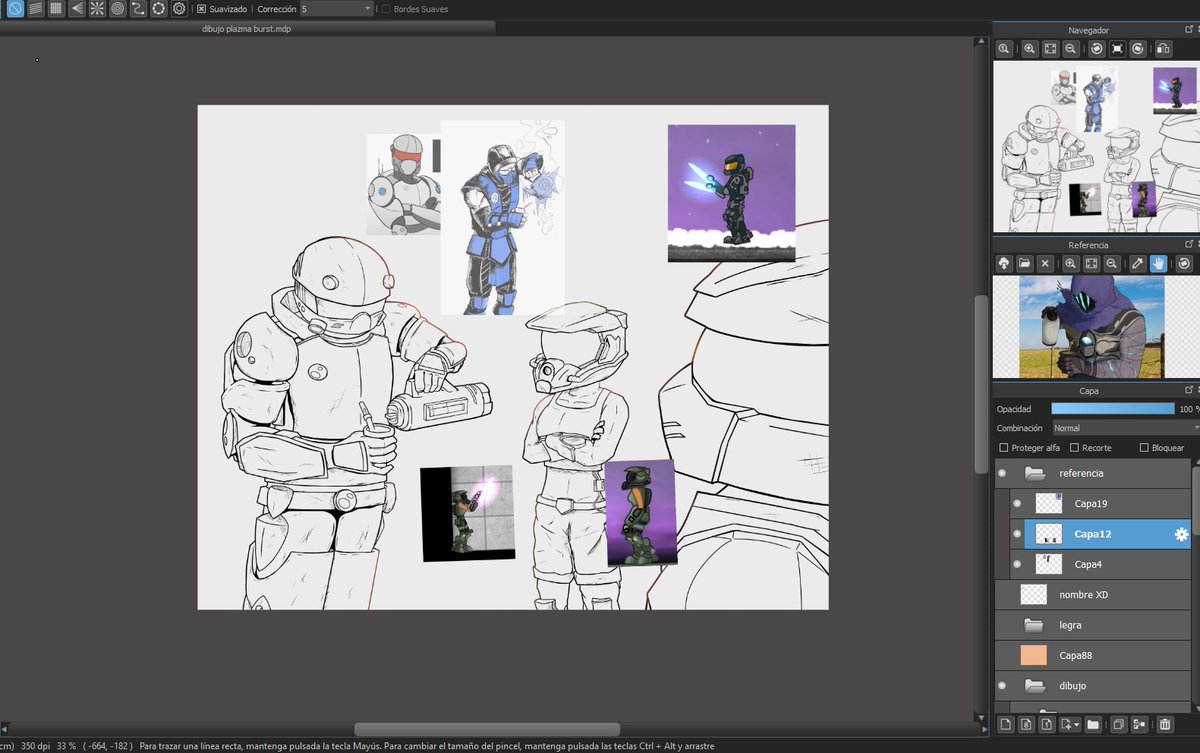Close the reference image with X icon
Screen dimensions: 1200x753
1045,263
